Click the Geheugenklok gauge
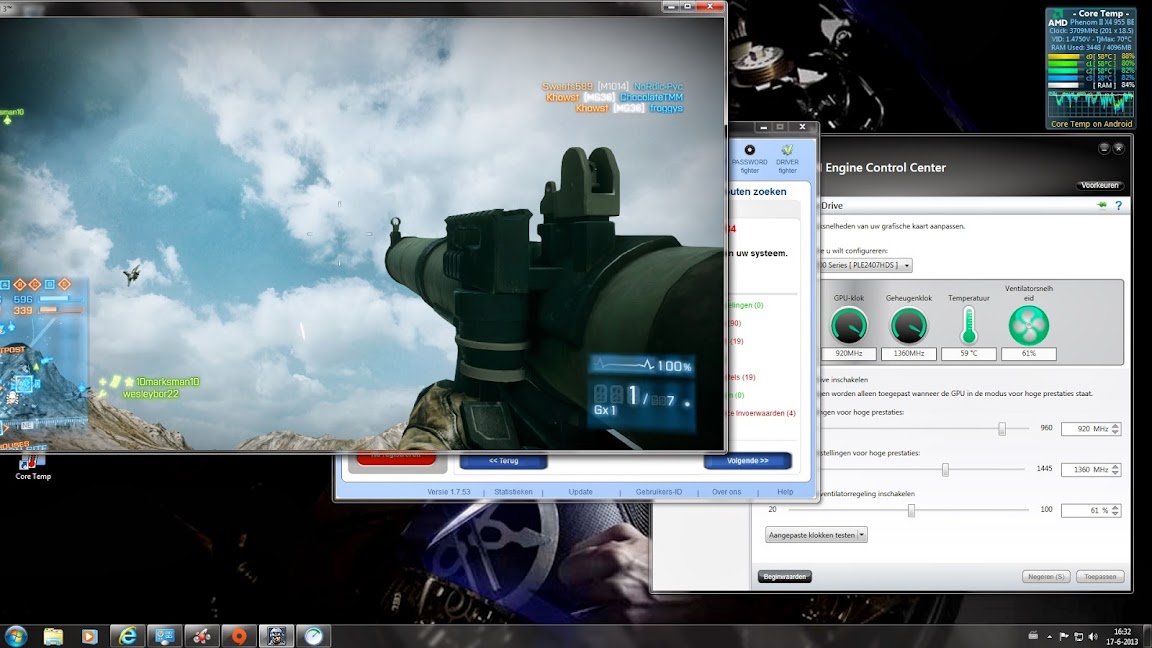The image size is (1152, 648). [909, 325]
